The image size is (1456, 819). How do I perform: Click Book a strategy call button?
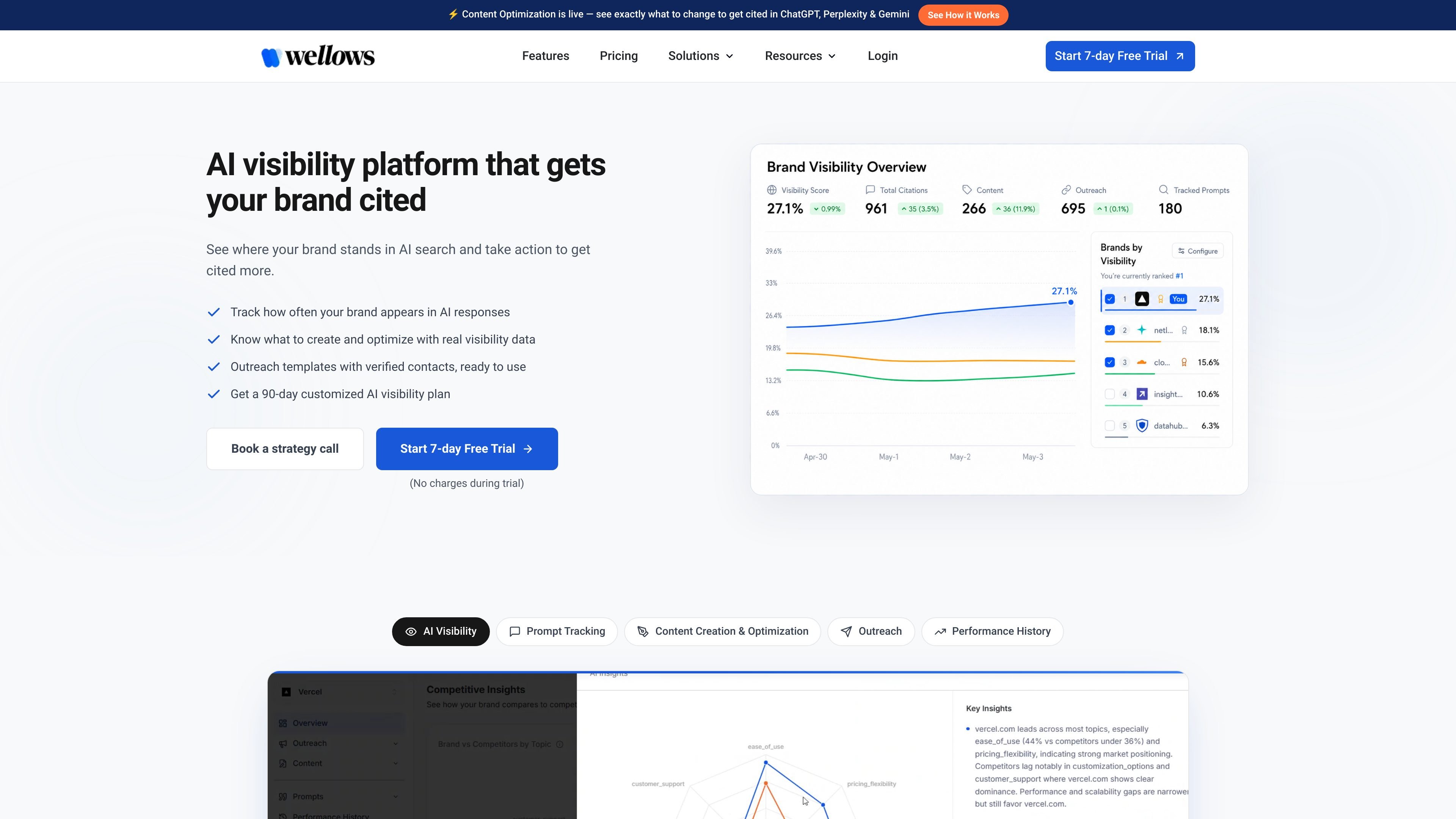click(285, 449)
